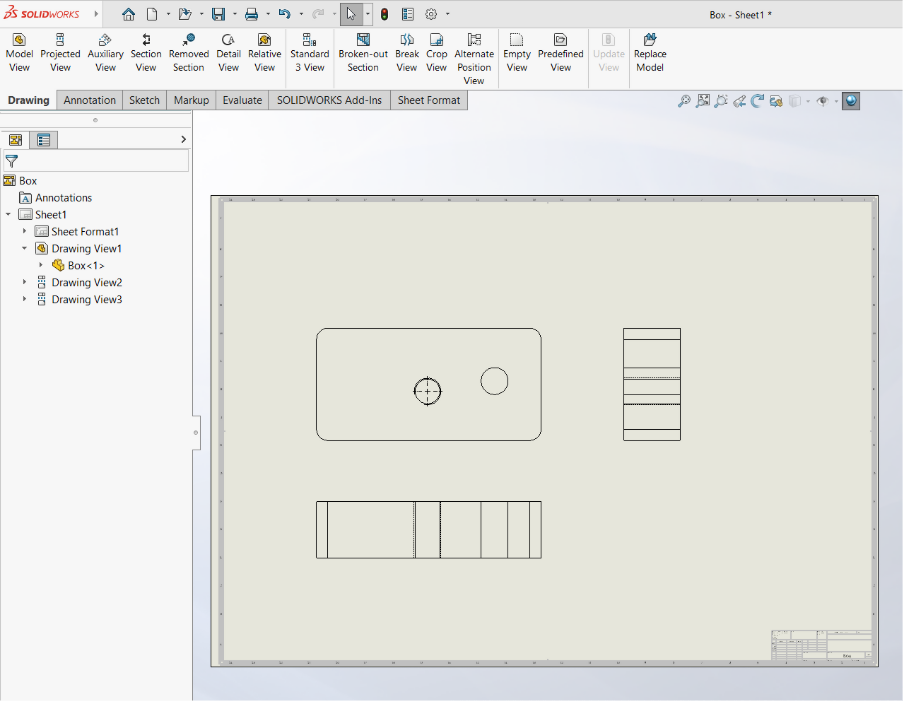
Task: Start a Section View
Action: (x=146, y=53)
